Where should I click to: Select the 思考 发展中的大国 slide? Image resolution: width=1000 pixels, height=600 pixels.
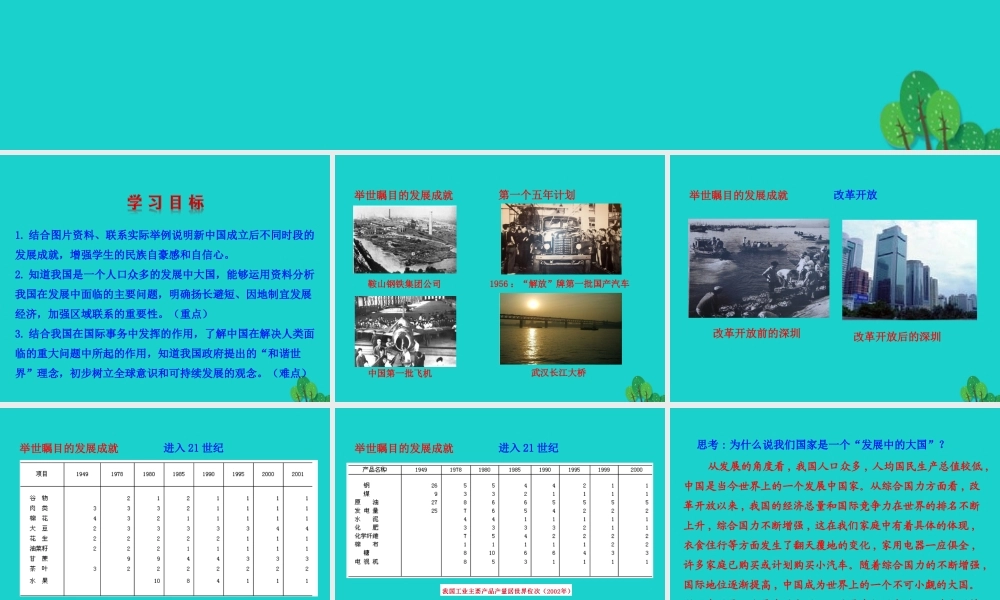pos(835,504)
